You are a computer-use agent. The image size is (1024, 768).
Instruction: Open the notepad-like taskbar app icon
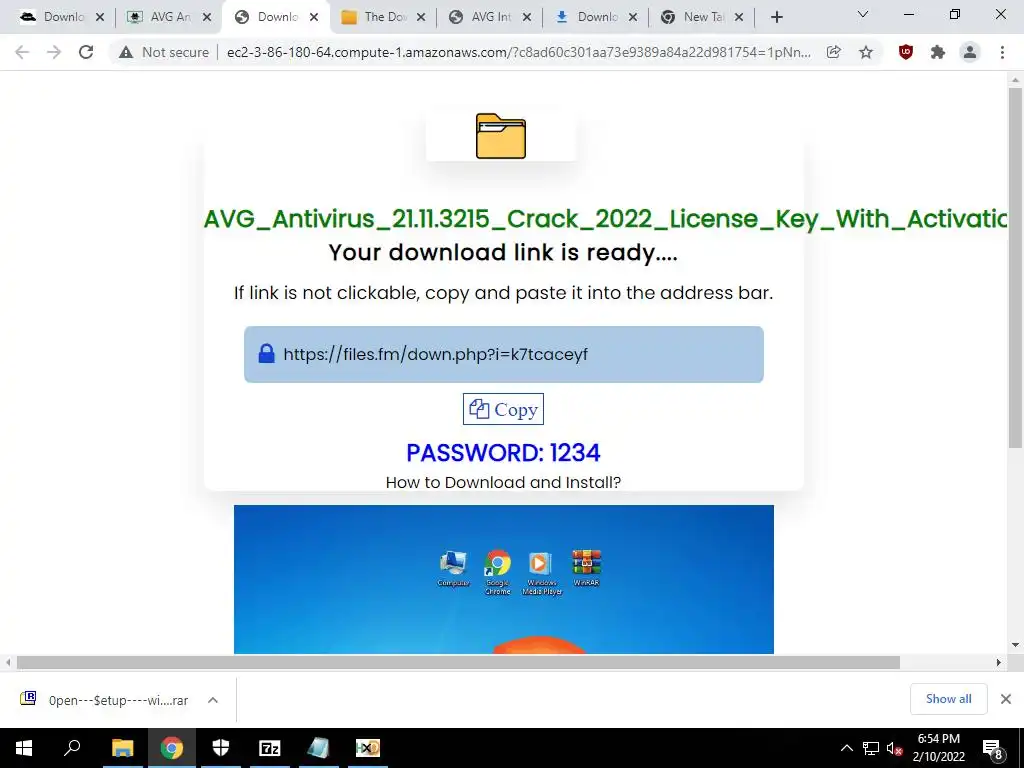tap(319, 748)
